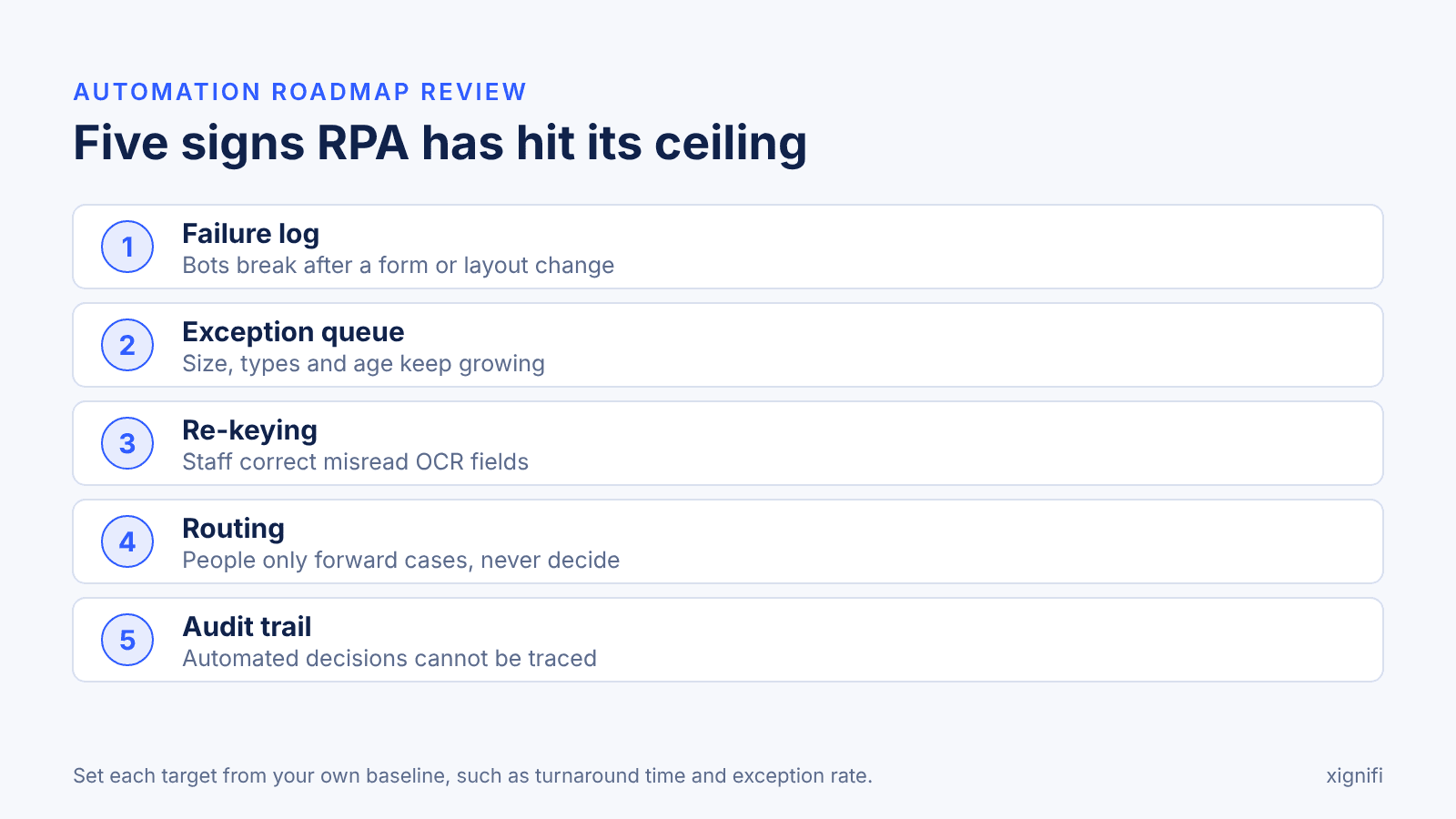Click the number 3 circle badge

(127, 443)
